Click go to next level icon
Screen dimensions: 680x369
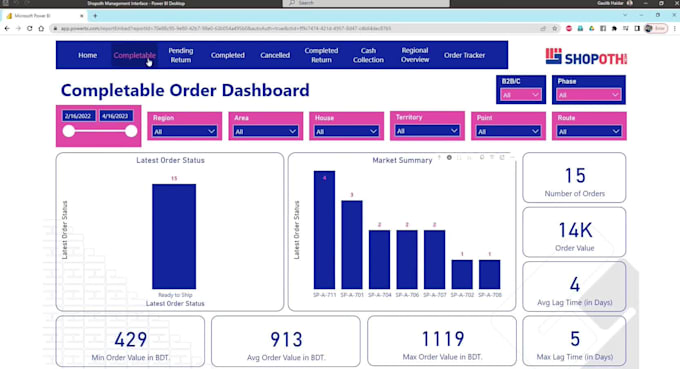pyautogui.click(x=459, y=158)
